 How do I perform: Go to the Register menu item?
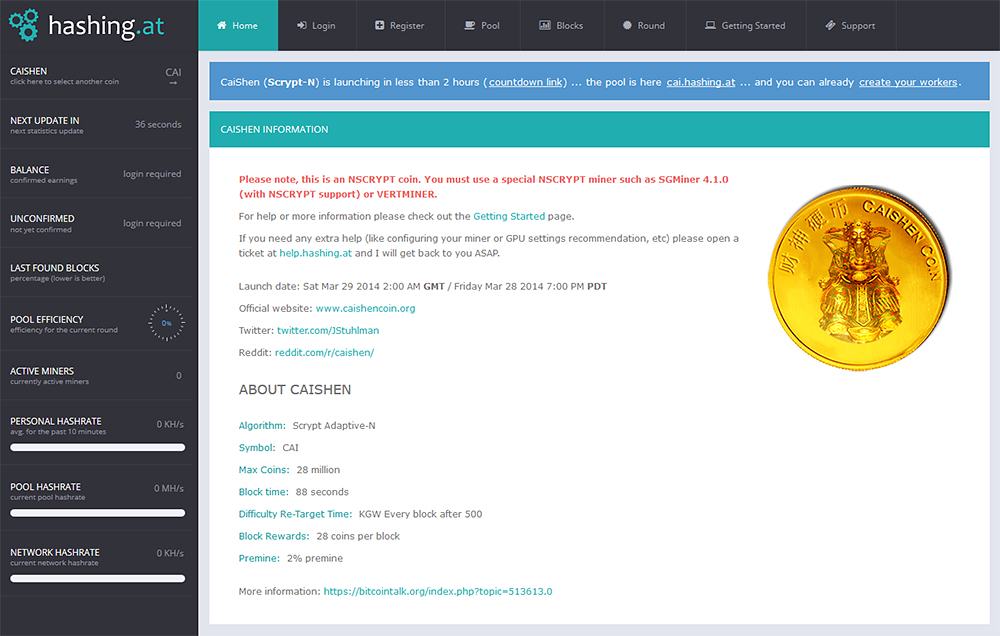400,26
